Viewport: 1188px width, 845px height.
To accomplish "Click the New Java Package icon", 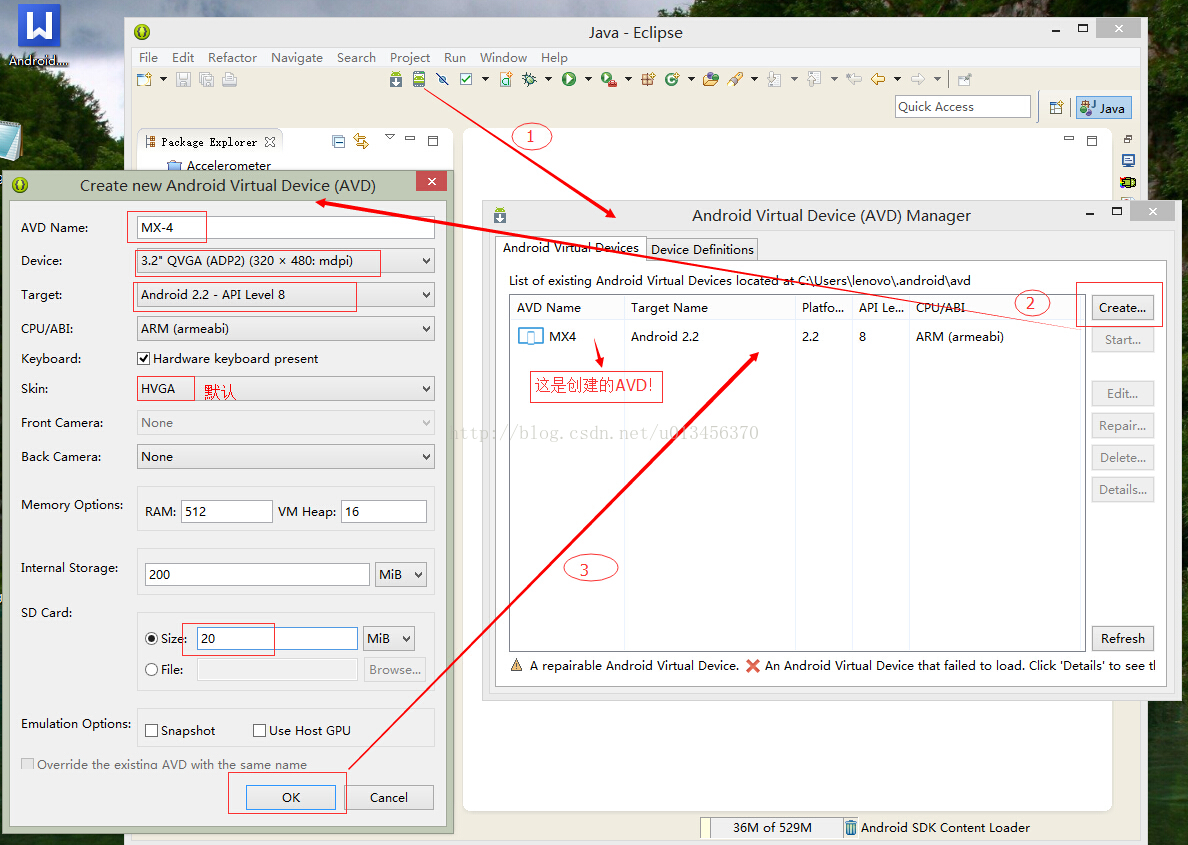I will pyautogui.click(x=648, y=79).
